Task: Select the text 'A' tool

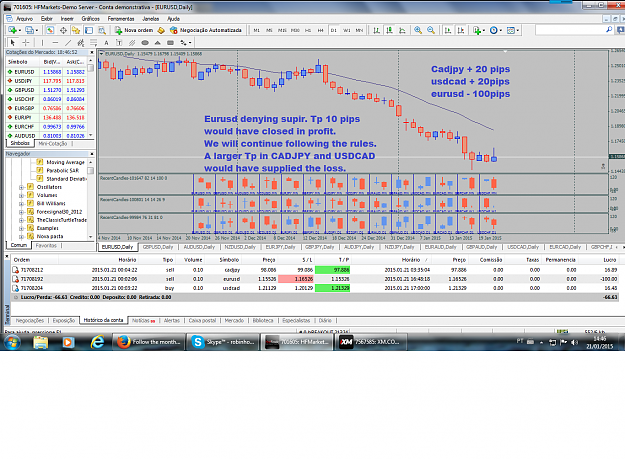Action: click(x=106, y=43)
